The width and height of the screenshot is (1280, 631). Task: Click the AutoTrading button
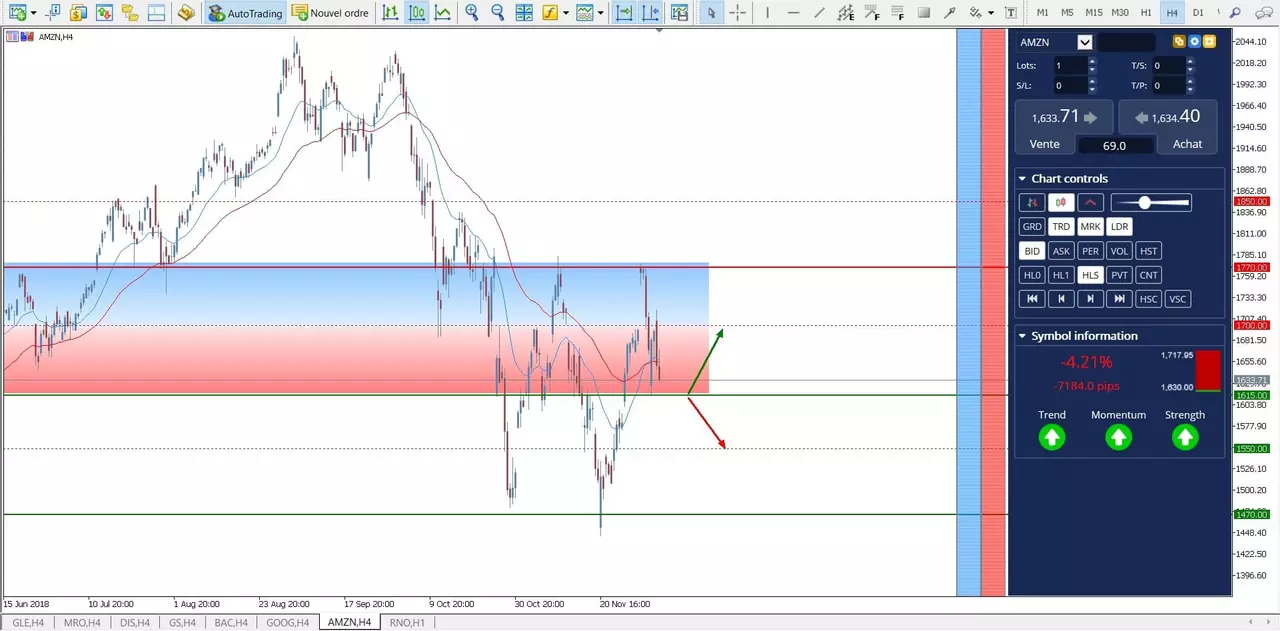click(x=245, y=13)
